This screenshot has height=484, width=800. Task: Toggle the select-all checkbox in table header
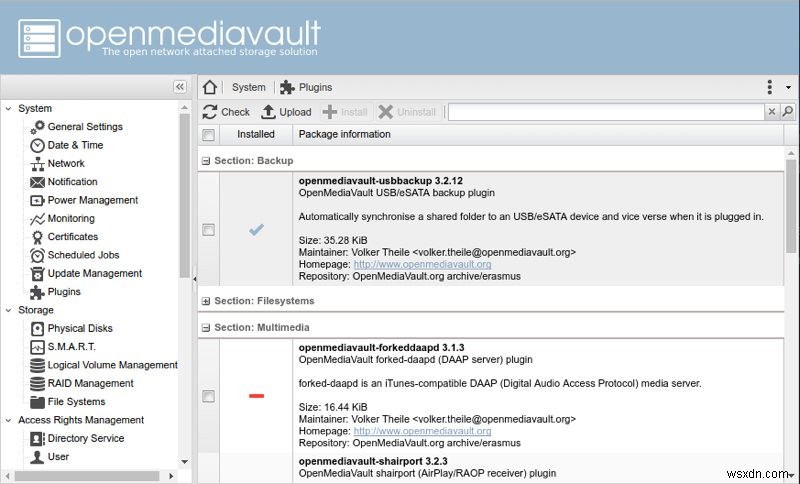(x=208, y=135)
